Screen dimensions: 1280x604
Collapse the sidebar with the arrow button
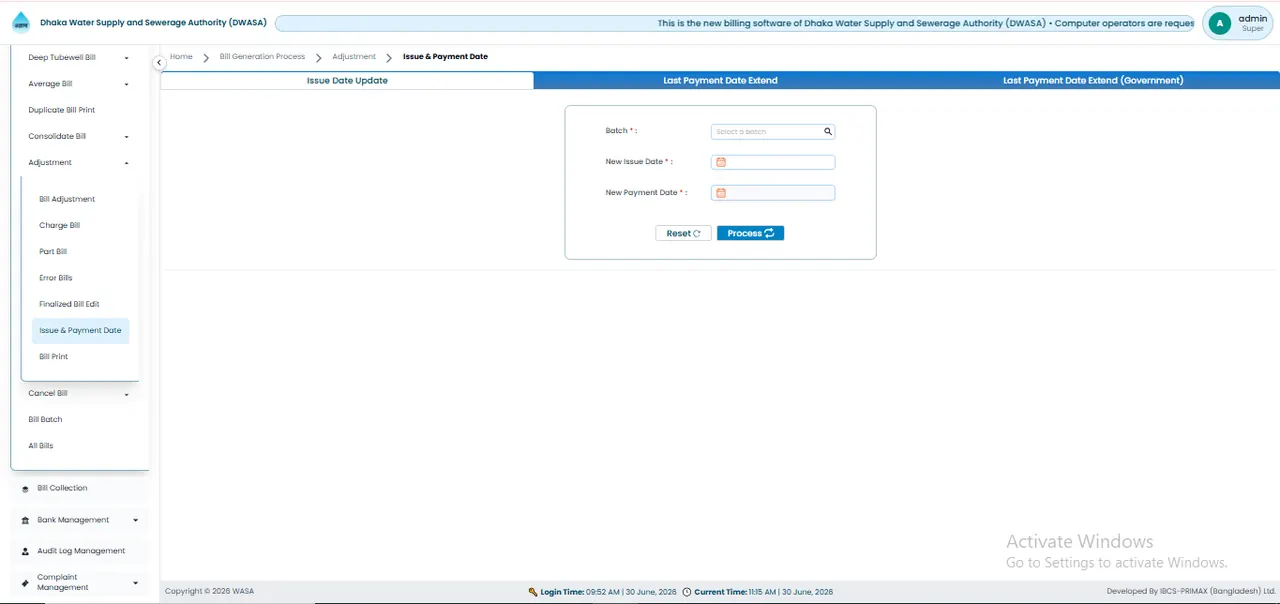(x=159, y=63)
